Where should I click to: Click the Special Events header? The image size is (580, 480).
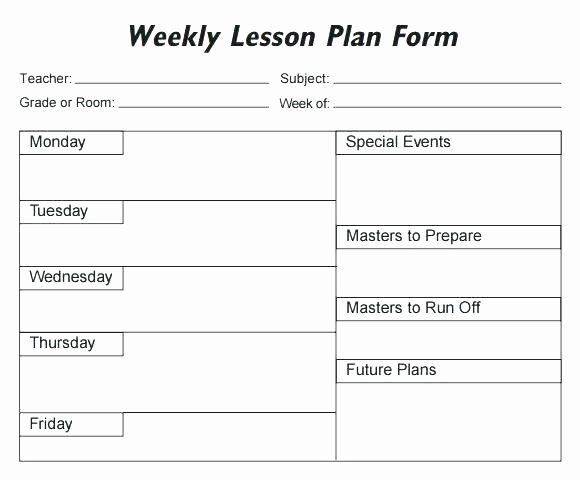449,143
